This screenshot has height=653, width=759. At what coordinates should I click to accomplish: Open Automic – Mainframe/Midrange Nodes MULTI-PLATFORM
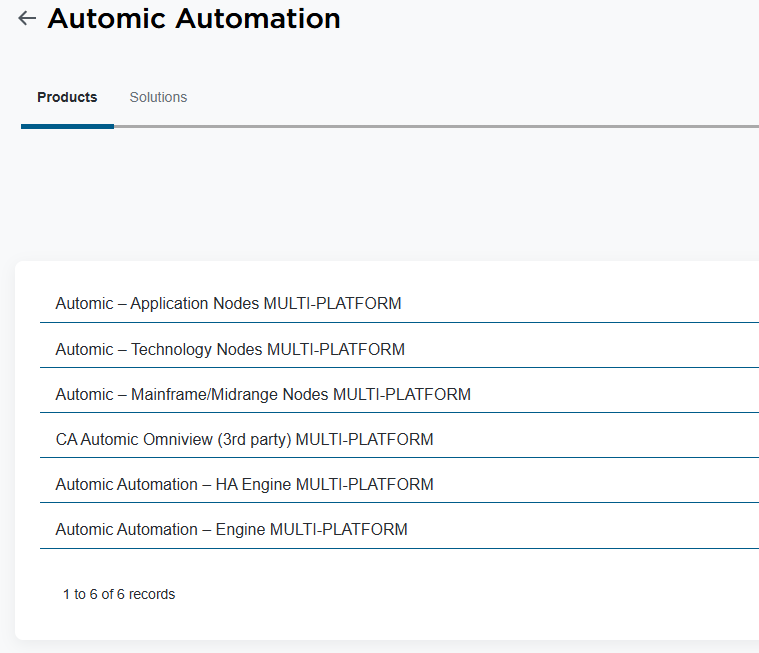[x=263, y=395]
